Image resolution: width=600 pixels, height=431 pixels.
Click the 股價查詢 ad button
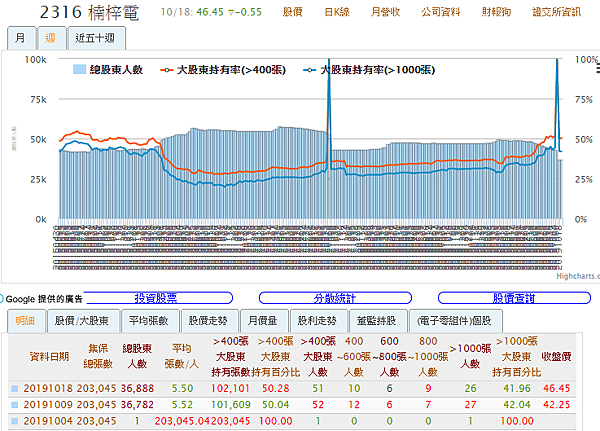click(x=514, y=298)
